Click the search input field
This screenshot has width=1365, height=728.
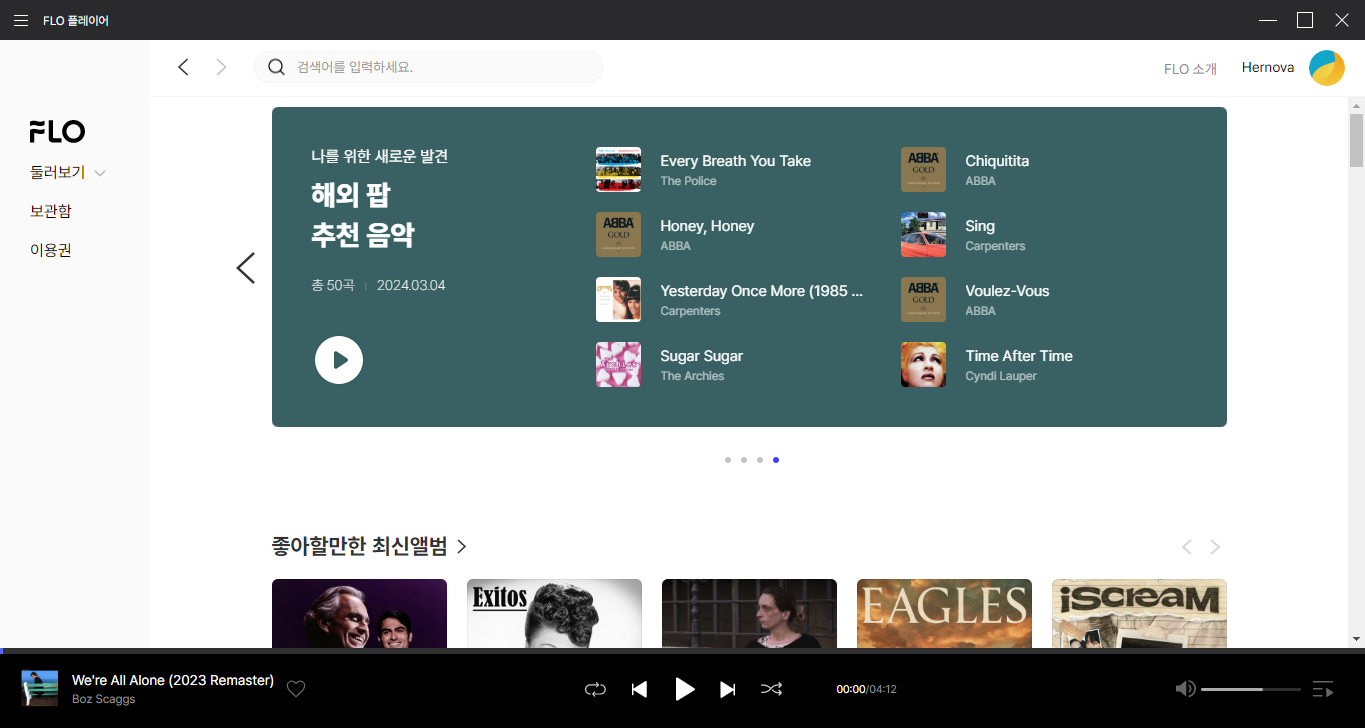pos(429,67)
